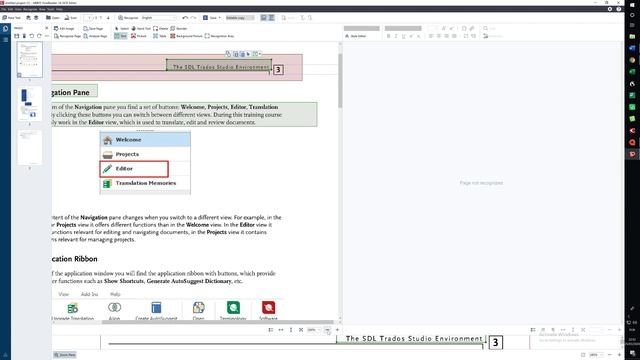640x360 pixels.
Task: Open the Help menu
Action: point(60,9)
